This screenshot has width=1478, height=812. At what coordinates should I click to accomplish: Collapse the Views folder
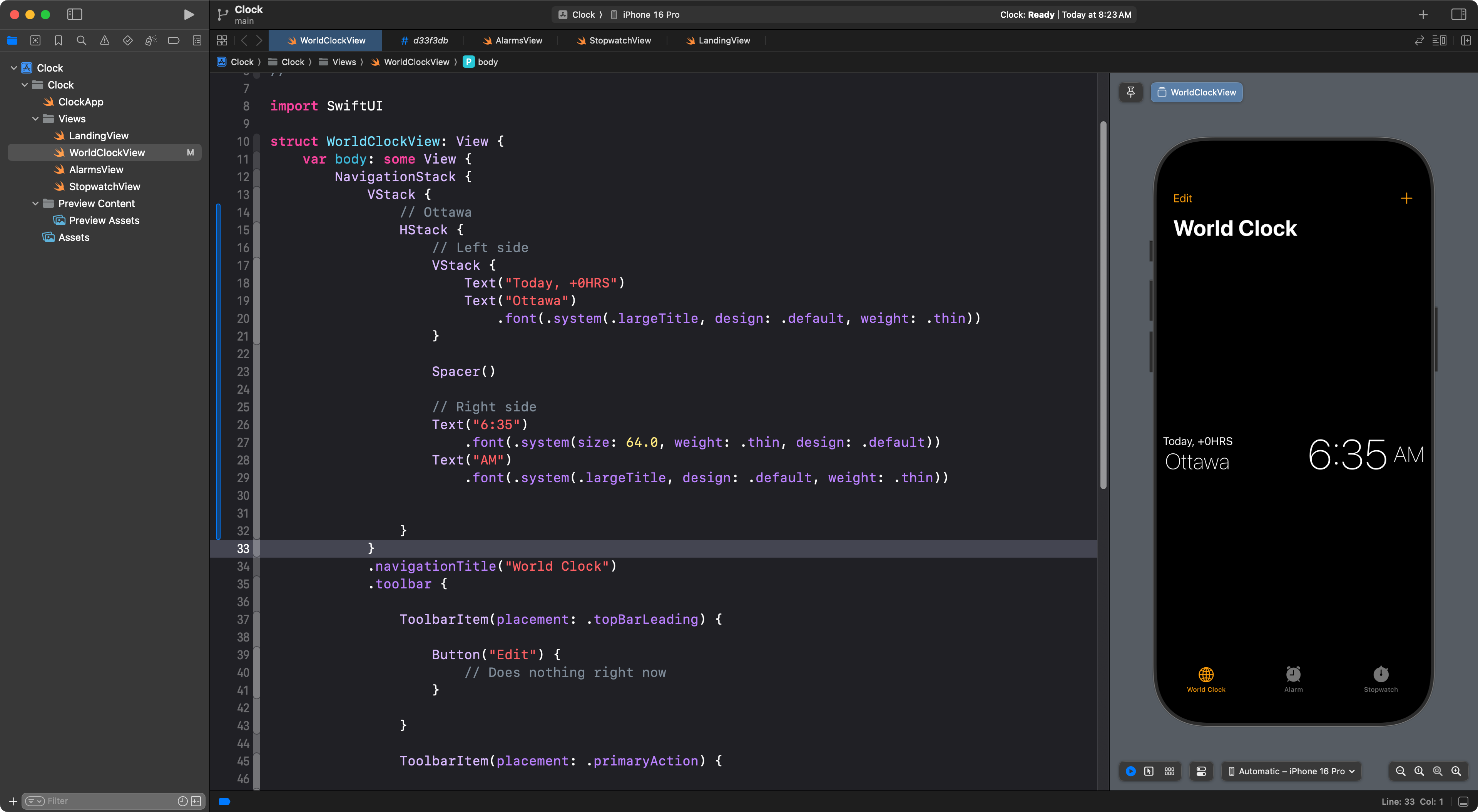click(35, 119)
